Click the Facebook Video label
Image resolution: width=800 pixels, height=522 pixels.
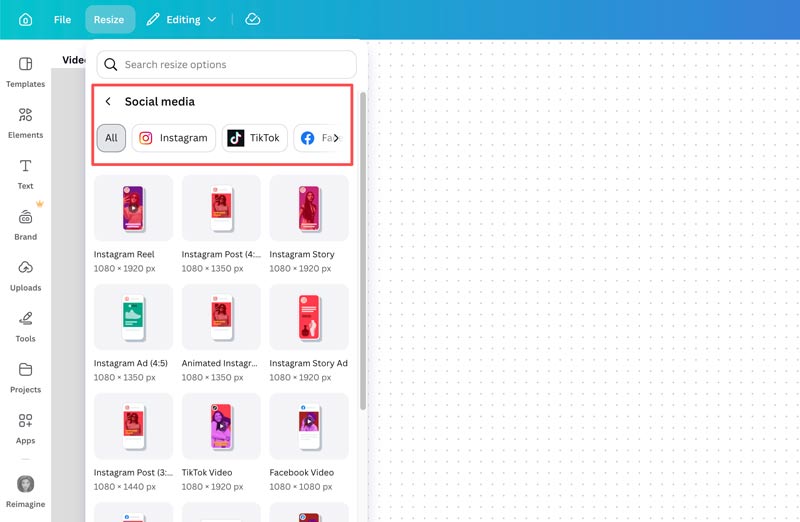coord(302,473)
